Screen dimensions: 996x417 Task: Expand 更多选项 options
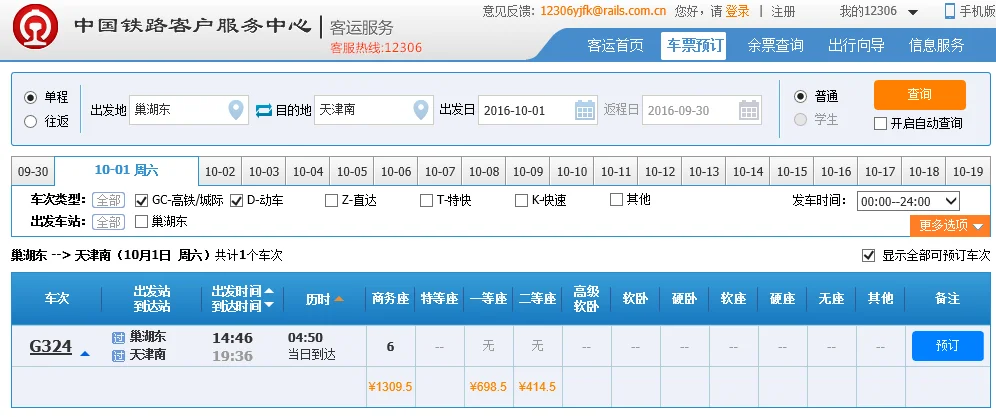pos(950,225)
